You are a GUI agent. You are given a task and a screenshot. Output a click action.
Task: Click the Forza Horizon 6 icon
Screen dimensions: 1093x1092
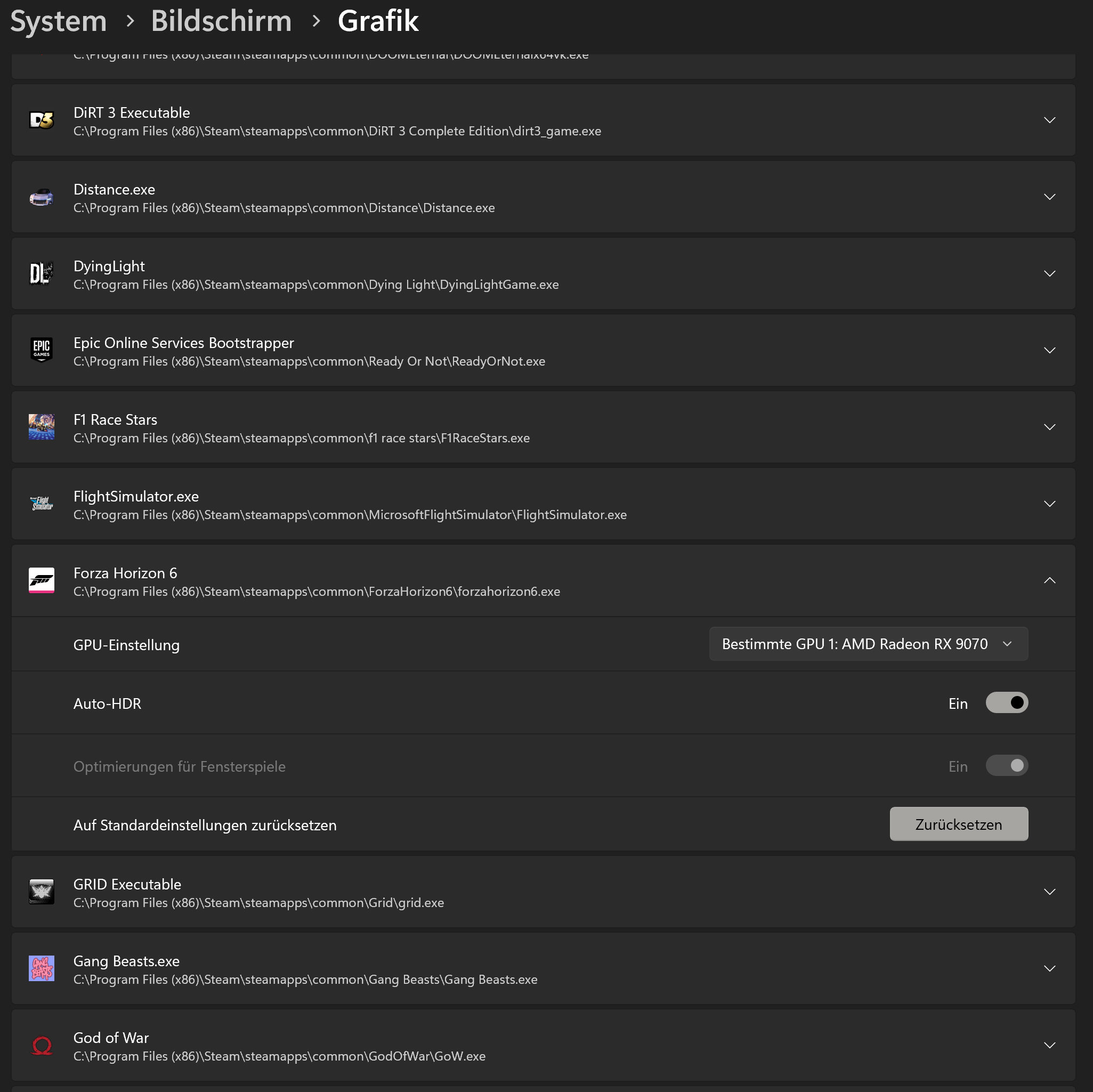coord(41,580)
